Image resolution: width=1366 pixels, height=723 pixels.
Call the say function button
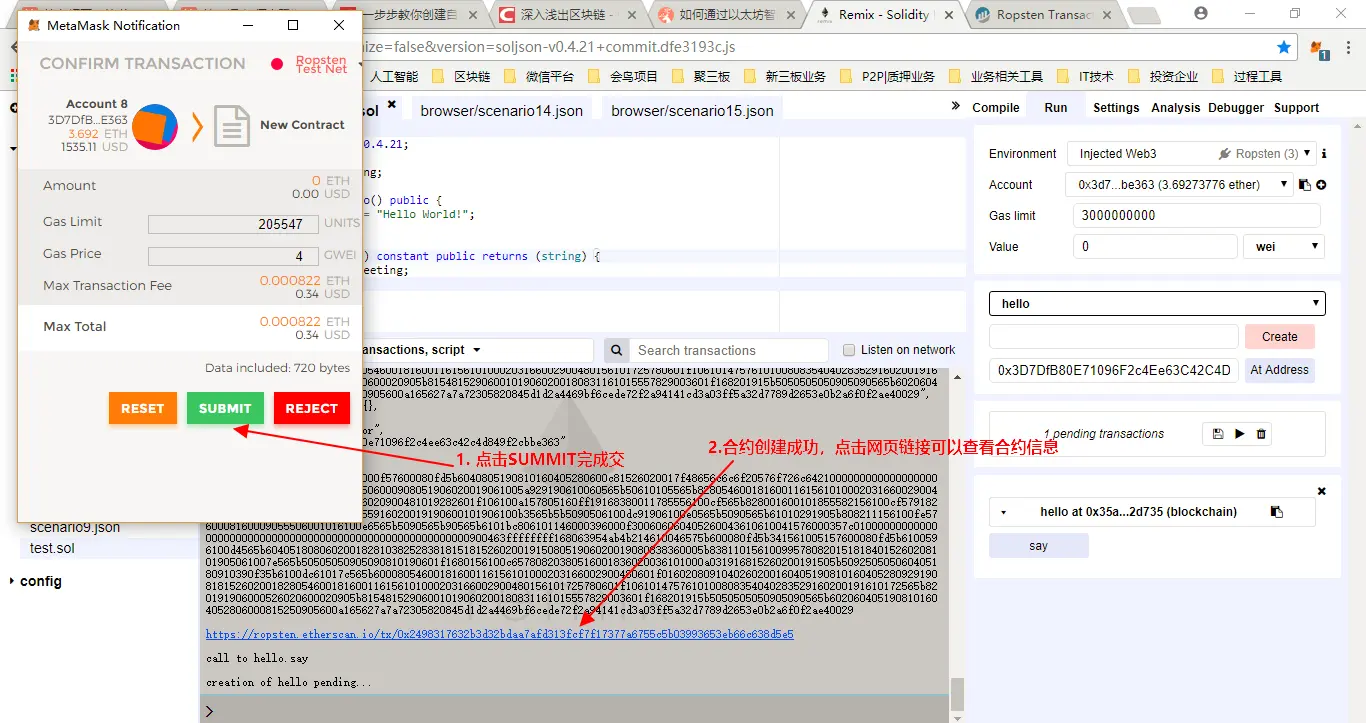click(1038, 546)
